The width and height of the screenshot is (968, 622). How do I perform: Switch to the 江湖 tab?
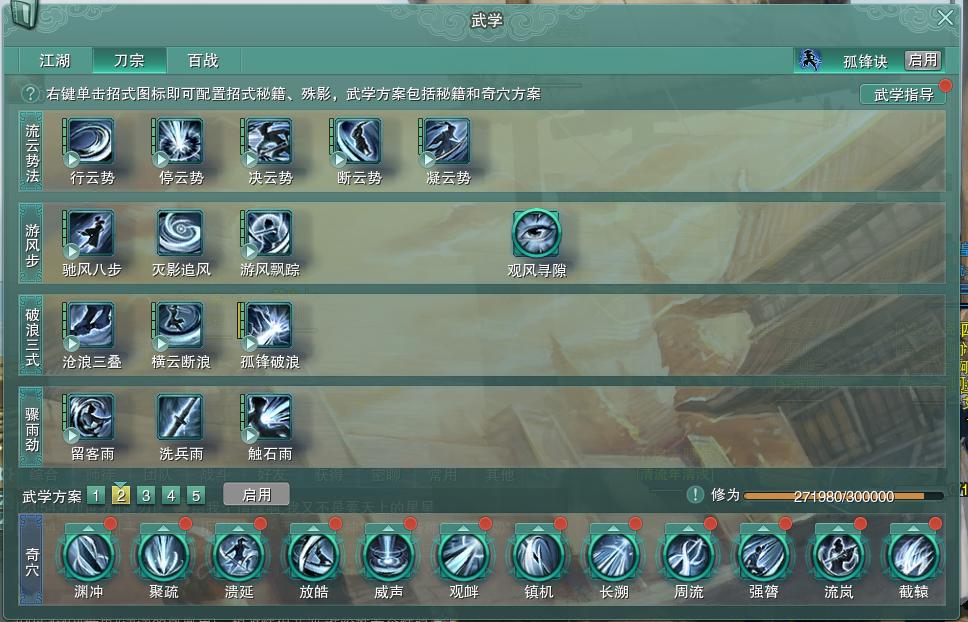(x=56, y=60)
